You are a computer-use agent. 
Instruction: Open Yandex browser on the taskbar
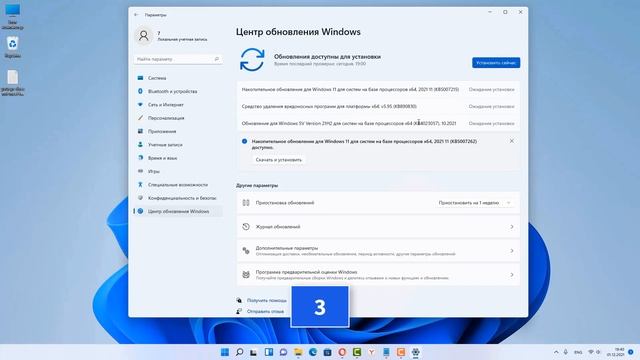(371, 352)
